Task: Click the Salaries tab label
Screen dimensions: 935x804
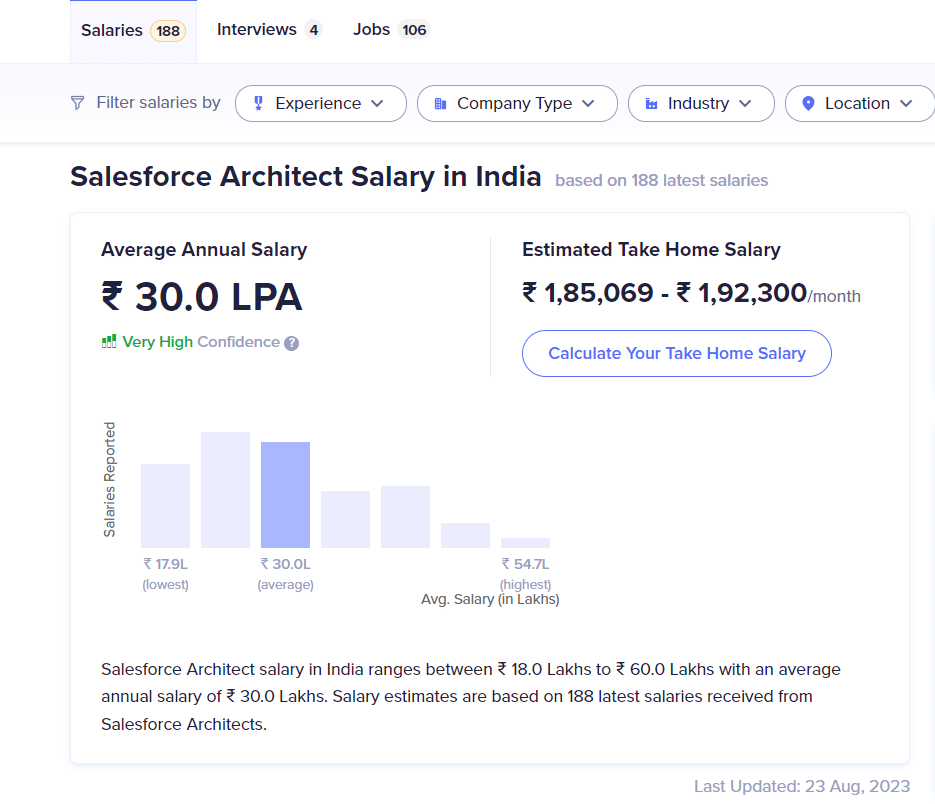Action: pos(111,29)
